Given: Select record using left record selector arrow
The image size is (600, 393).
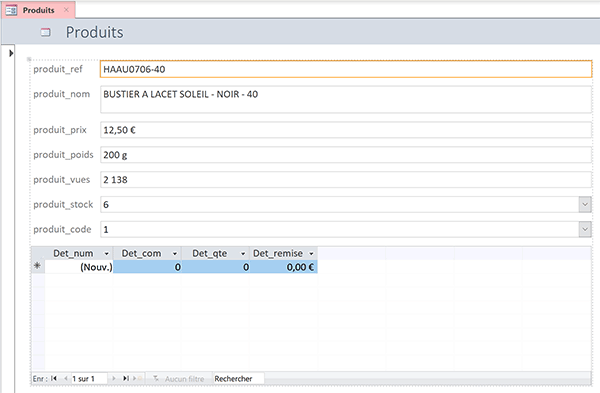Looking at the screenshot, I should 11,53.
